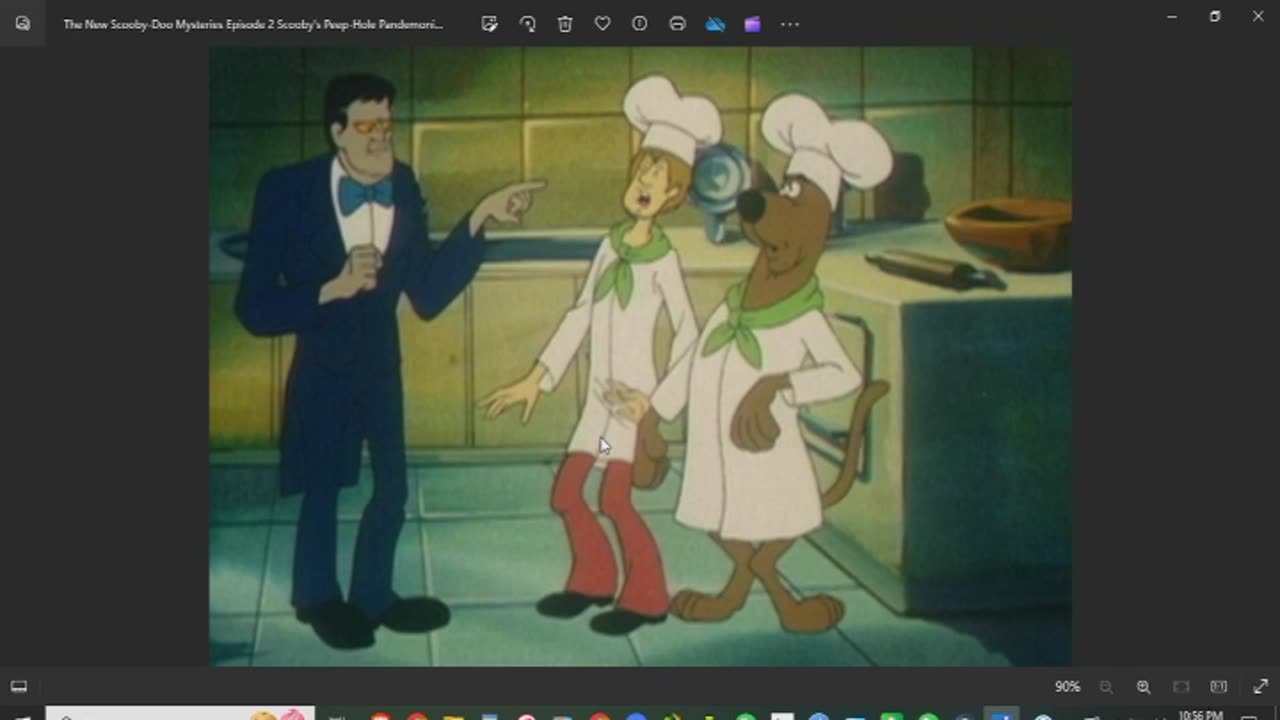Click the displayed cartoon image
1280x720 pixels.
point(640,356)
